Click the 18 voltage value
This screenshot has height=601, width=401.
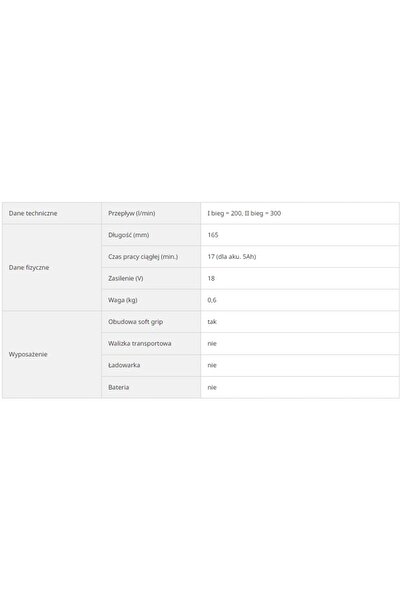[x=211, y=278]
